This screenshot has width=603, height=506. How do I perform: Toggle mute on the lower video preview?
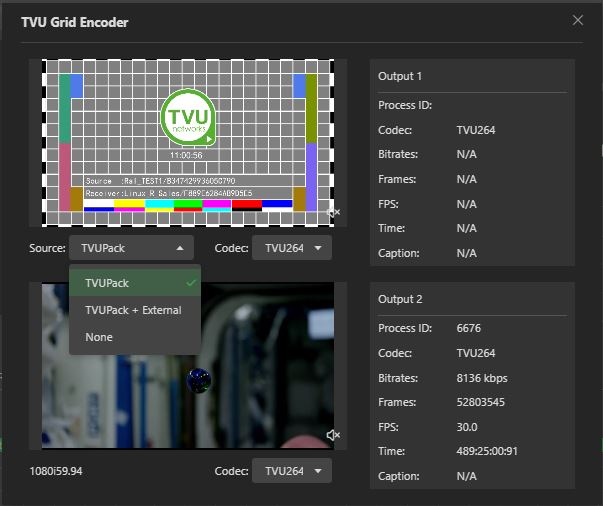pos(333,435)
